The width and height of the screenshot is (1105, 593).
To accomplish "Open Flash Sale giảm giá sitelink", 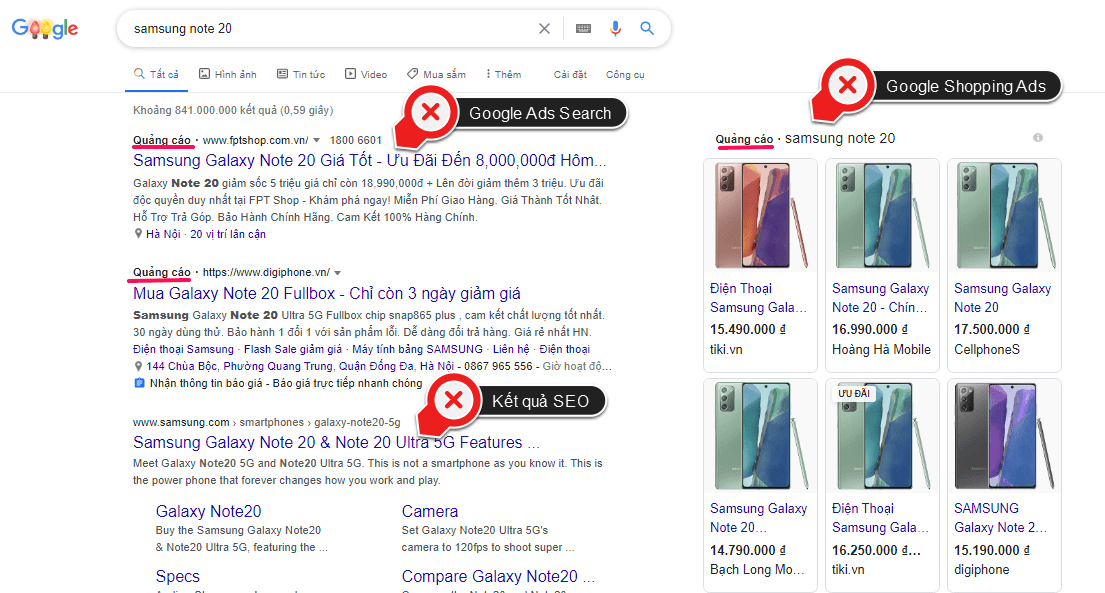I will 293,349.
